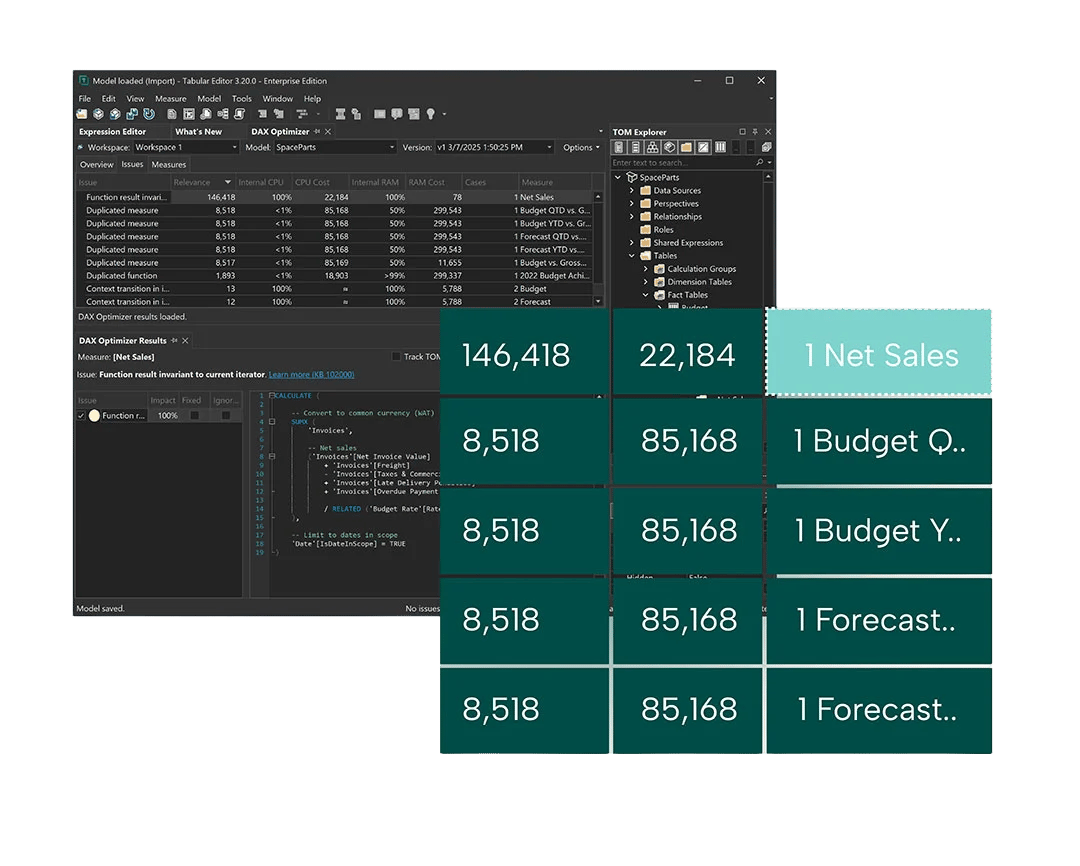Switch to Expression Editor tab

pyautogui.click(x=112, y=132)
